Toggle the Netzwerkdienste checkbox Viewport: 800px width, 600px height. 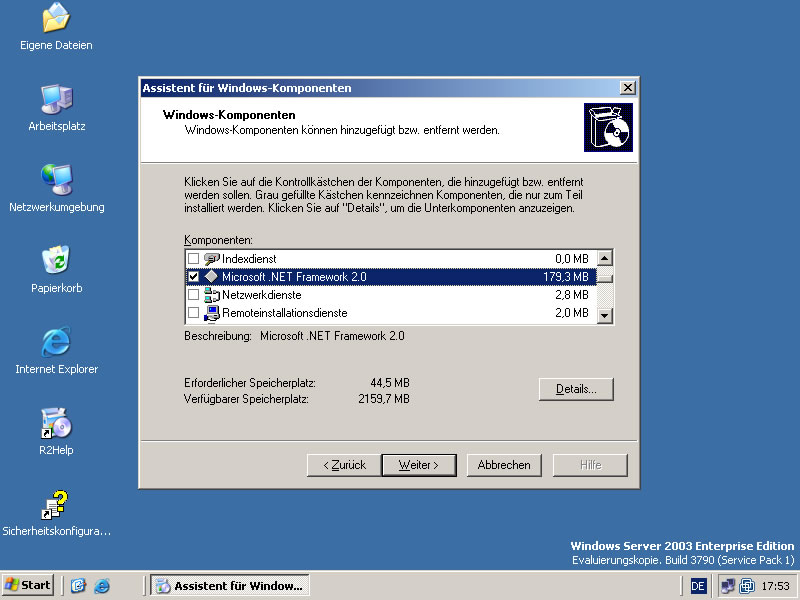[194, 295]
